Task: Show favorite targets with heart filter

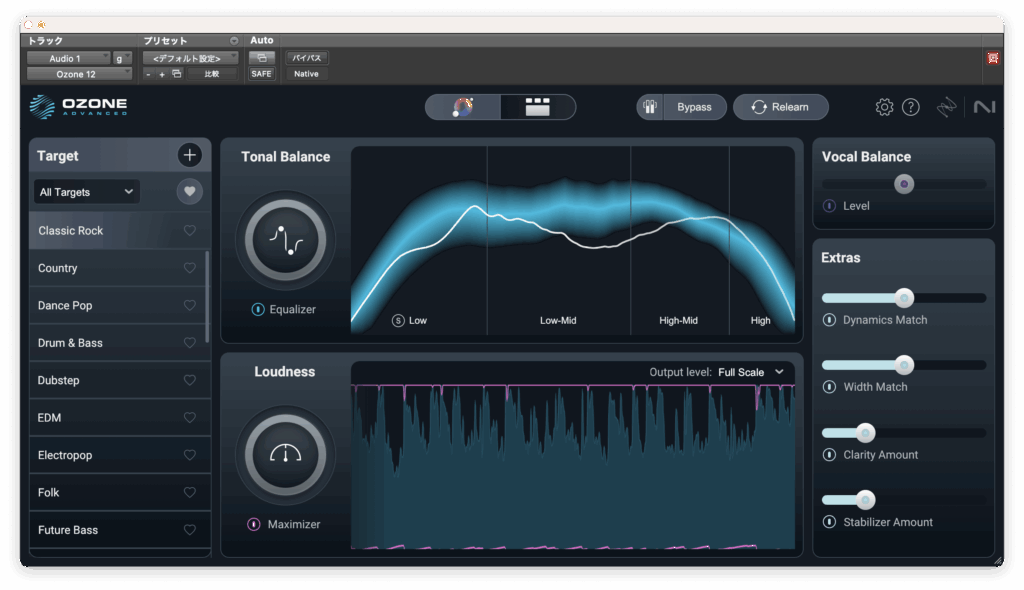Action: [190, 192]
